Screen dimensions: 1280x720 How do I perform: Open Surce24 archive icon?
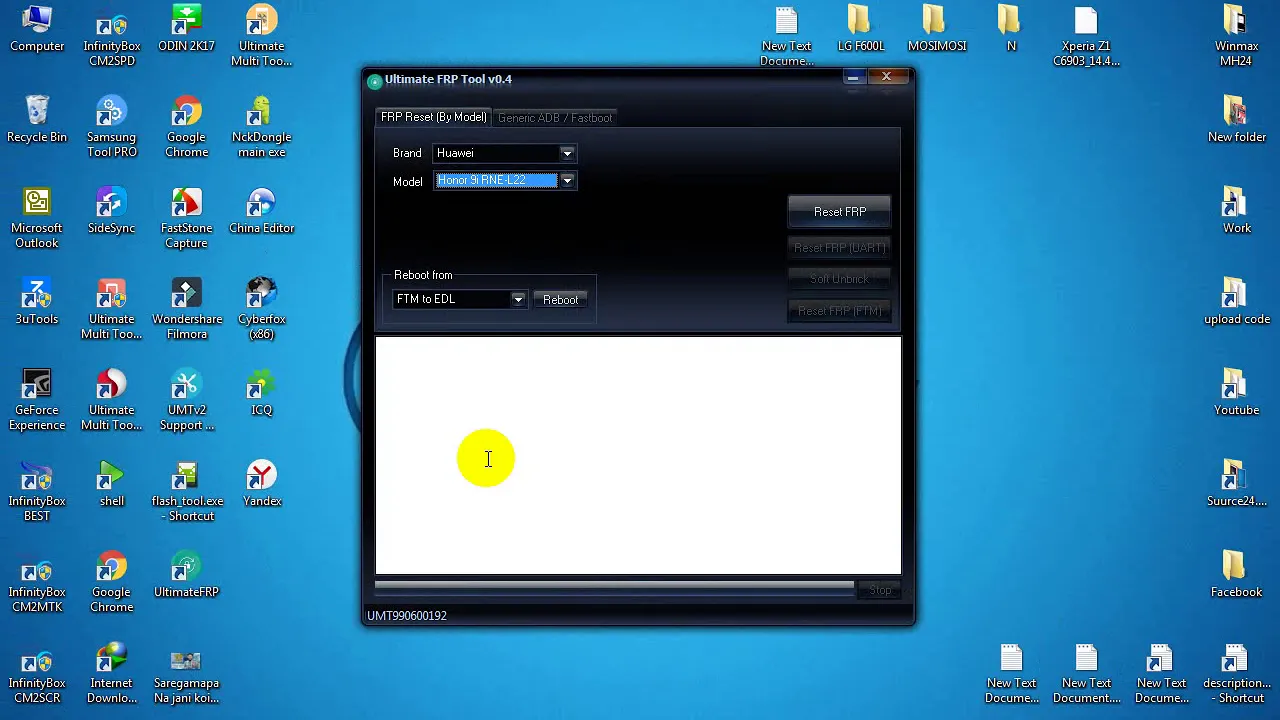[1237, 484]
